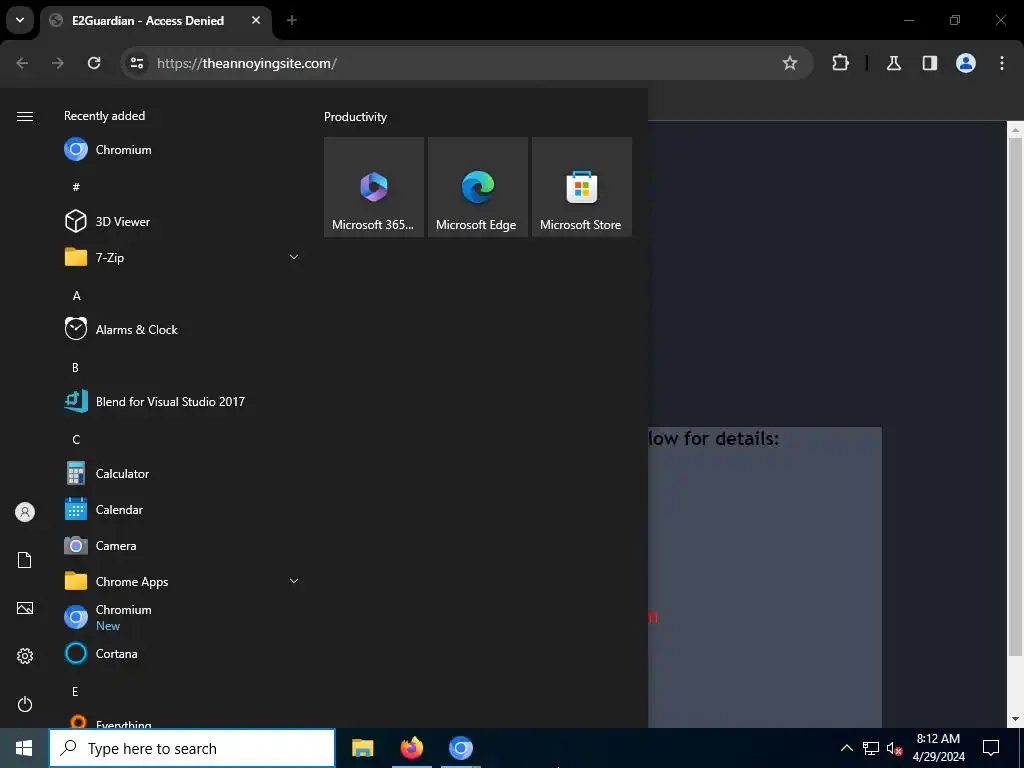Open user account icon in Start sidebar
The width and height of the screenshot is (1024, 768).
point(25,512)
